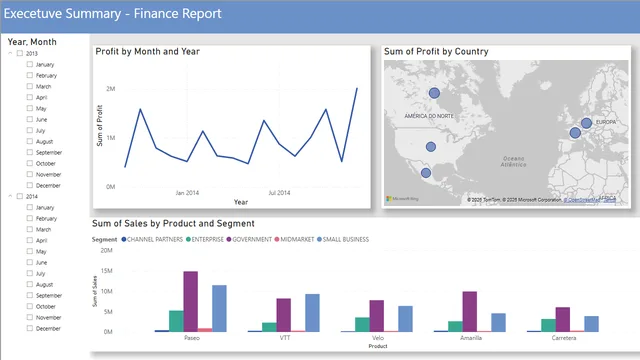Click Paseo Enterprise sales bar
The image size is (640, 360).
(x=176, y=321)
